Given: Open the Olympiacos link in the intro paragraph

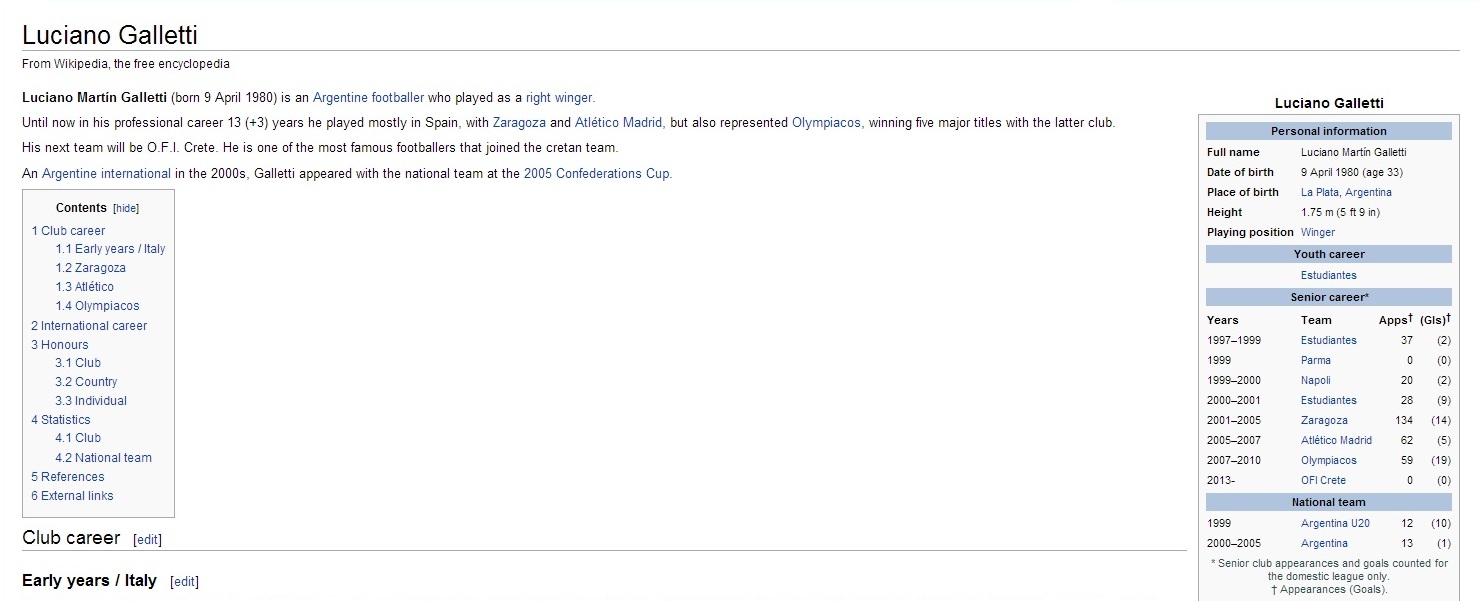Looking at the screenshot, I should tap(826, 123).
